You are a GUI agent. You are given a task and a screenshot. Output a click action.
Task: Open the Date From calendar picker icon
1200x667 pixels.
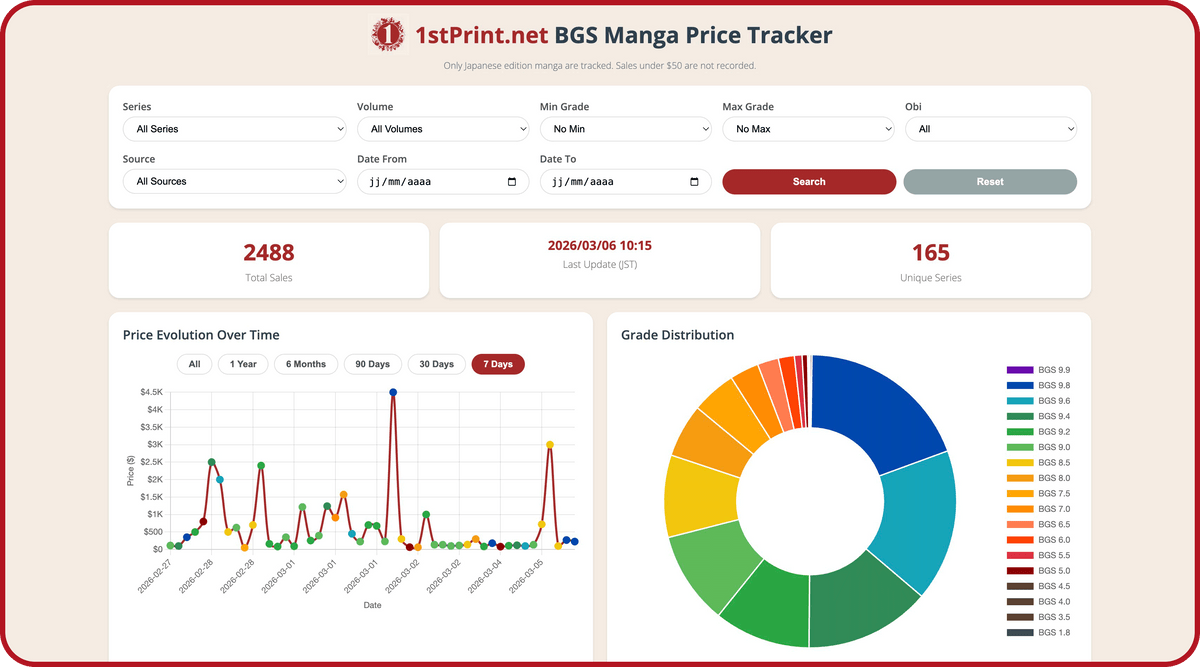(512, 182)
